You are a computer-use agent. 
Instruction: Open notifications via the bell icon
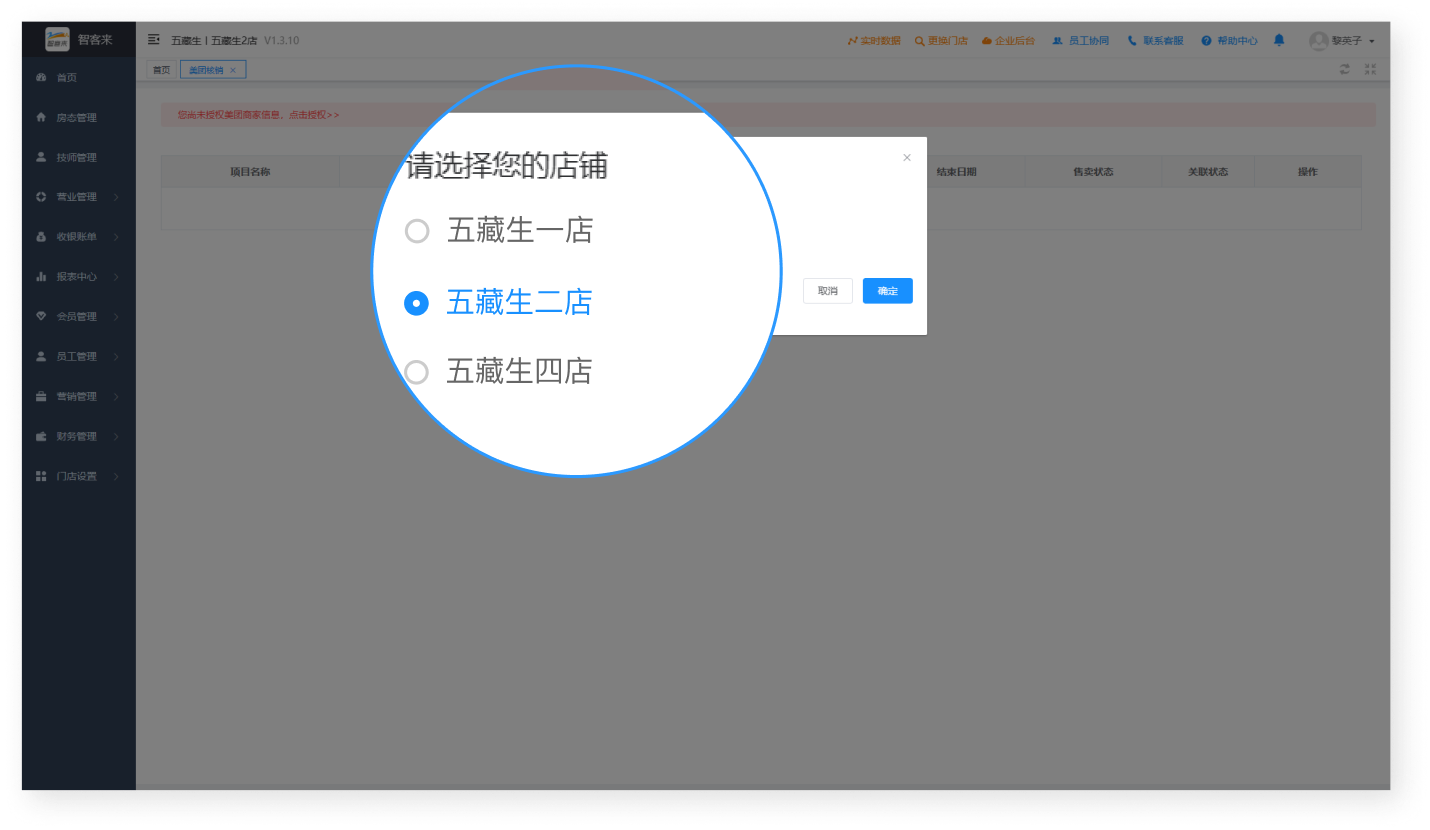coord(1279,40)
